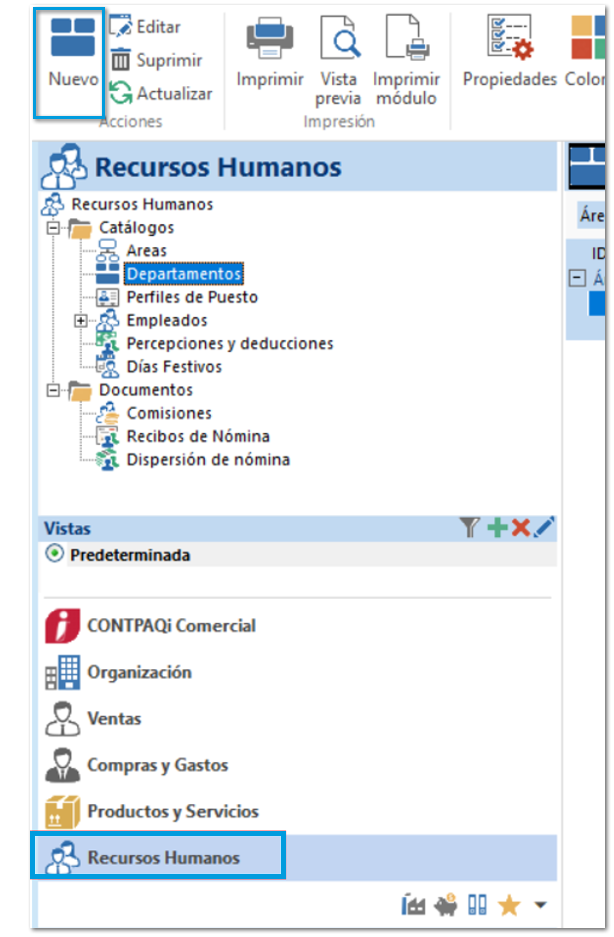This screenshot has height=937, width=614.
Task: Click Suprimir with the trash icon
Action: [x=157, y=60]
